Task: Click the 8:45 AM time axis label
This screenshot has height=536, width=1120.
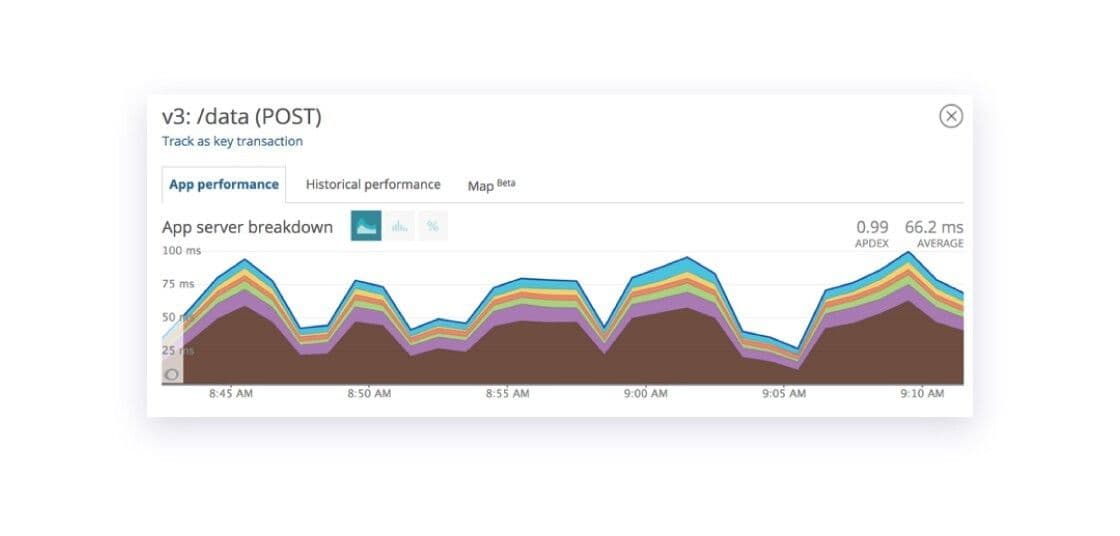Action: click(x=231, y=394)
